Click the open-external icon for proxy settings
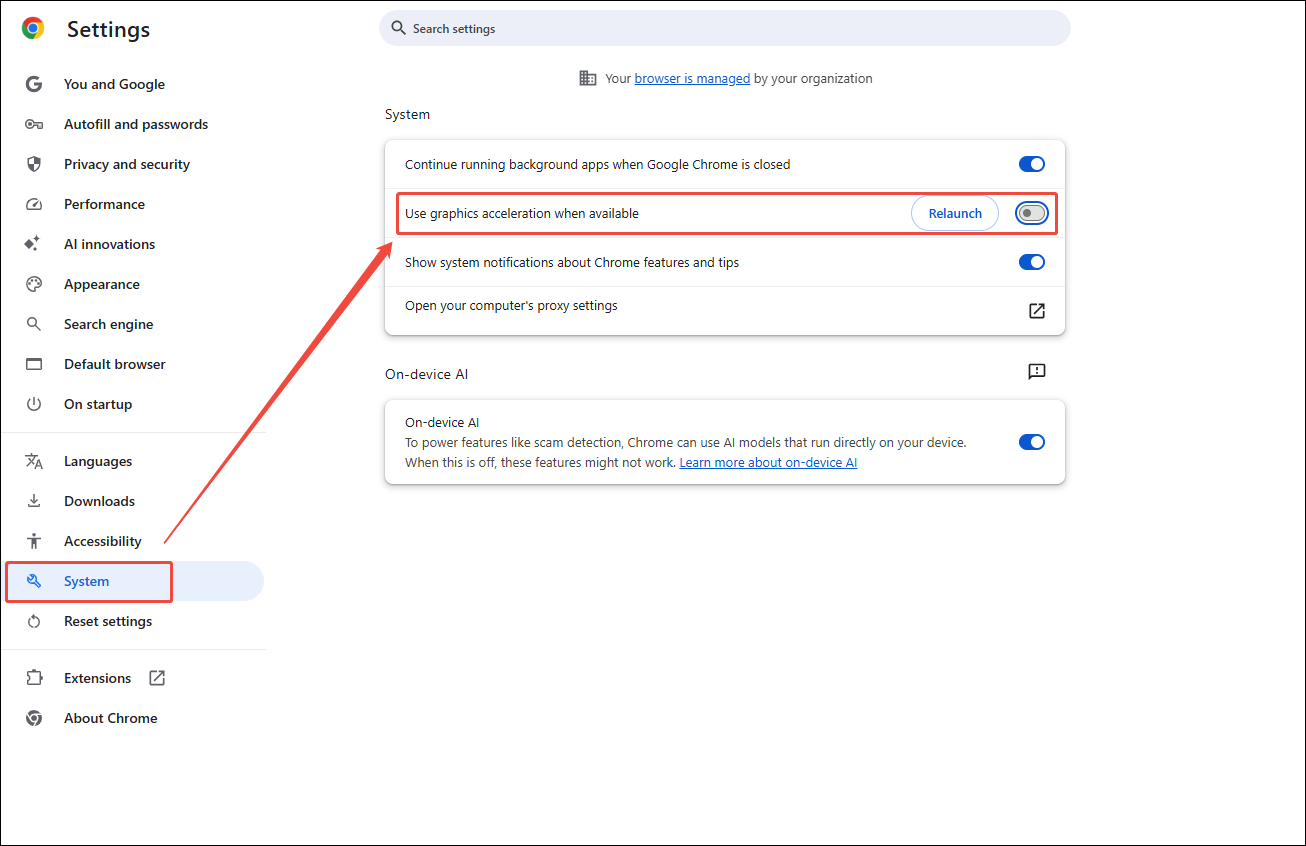Viewport: 1306px width, 846px height. [x=1037, y=310]
